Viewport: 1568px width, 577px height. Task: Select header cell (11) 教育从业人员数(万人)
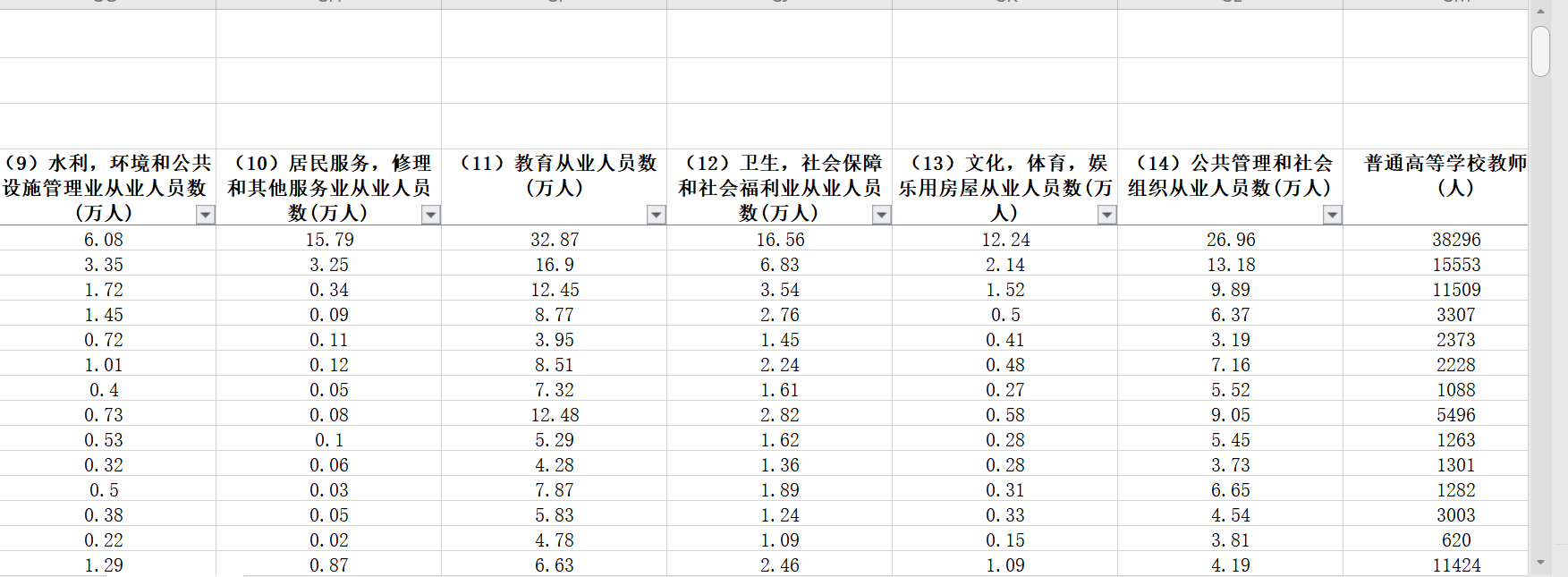pyautogui.click(x=555, y=188)
